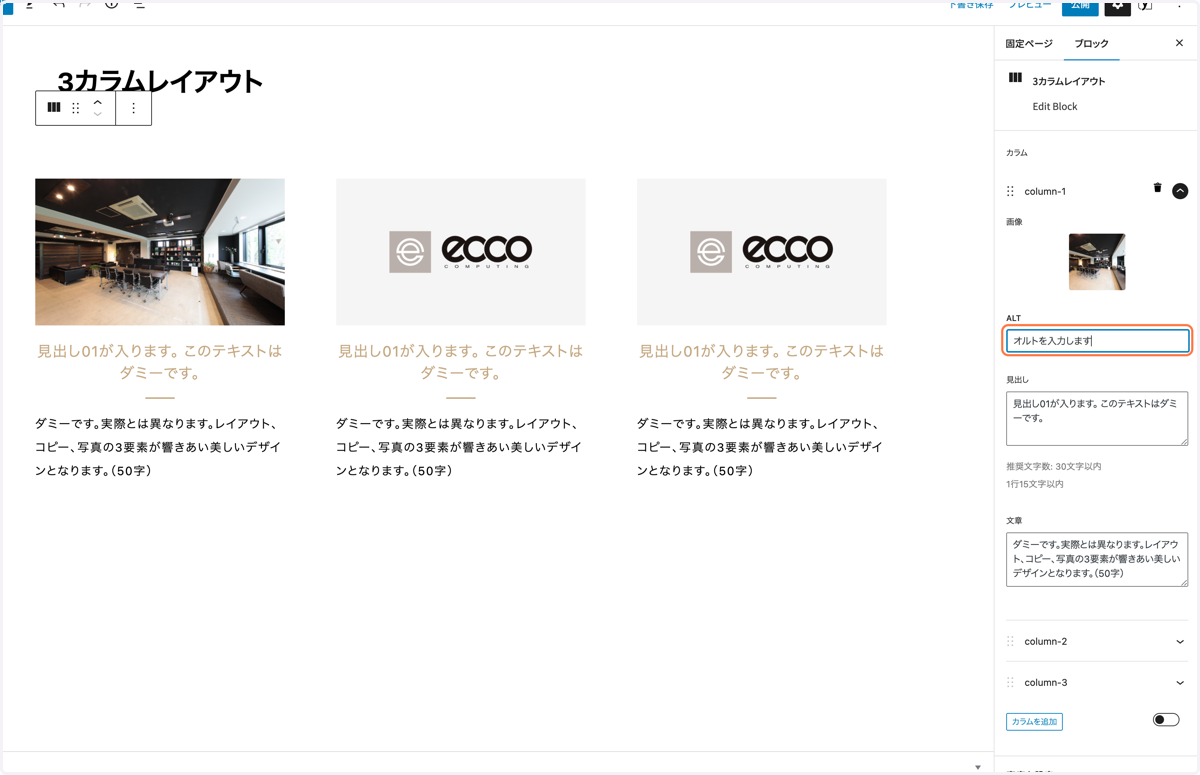Click the 1行15文字以内 hint text
1200x775 pixels.
point(1035,484)
